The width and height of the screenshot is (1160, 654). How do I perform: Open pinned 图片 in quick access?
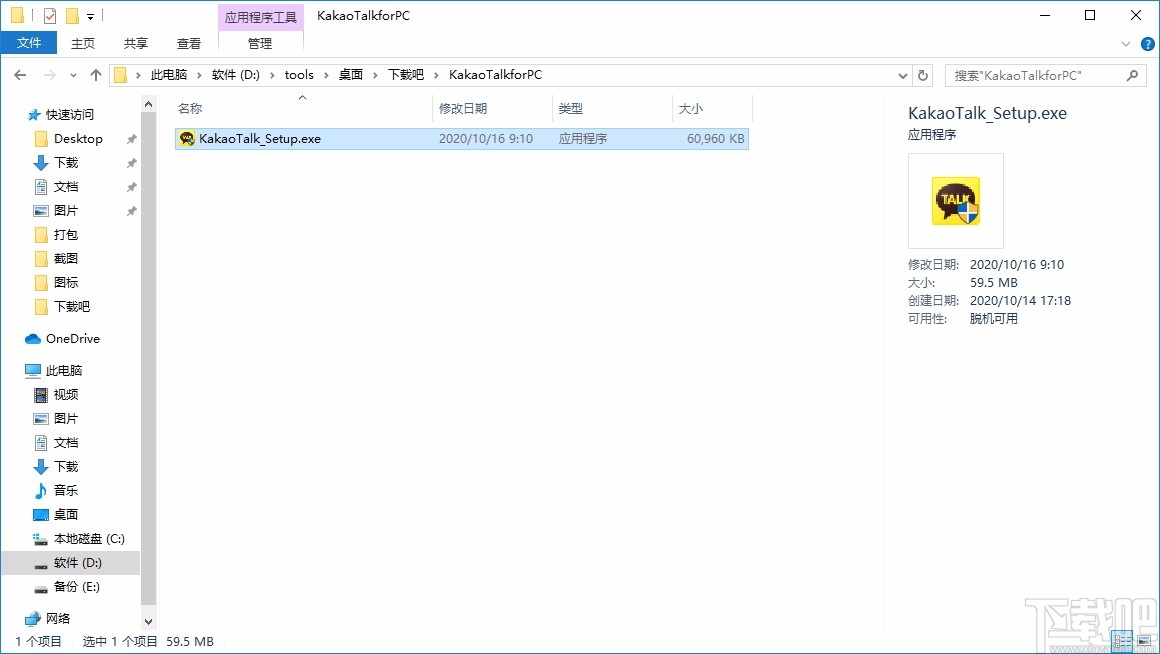tap(66, 211)
